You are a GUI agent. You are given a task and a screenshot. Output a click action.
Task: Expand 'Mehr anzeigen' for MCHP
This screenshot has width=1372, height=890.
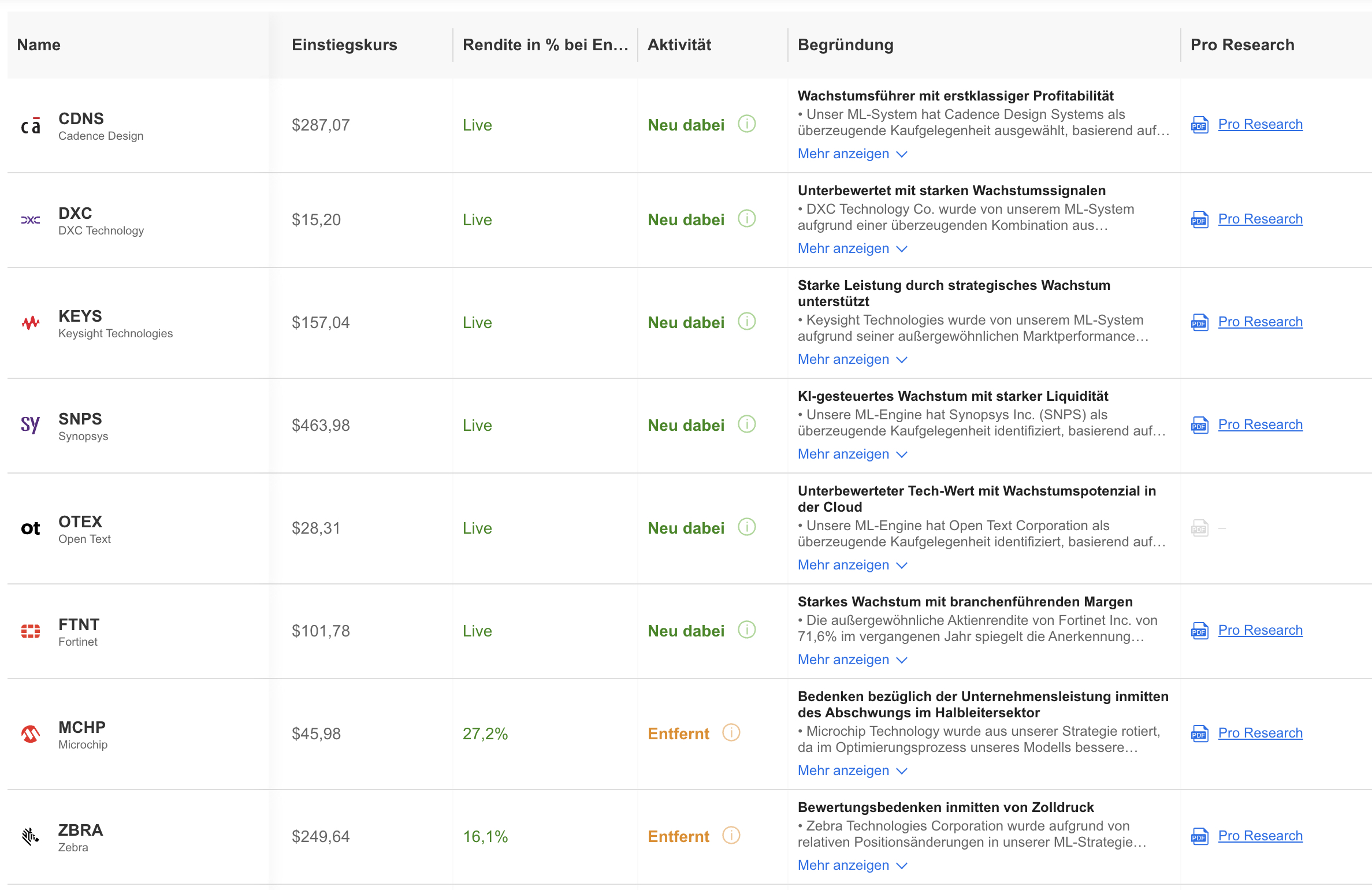[853, 770]
